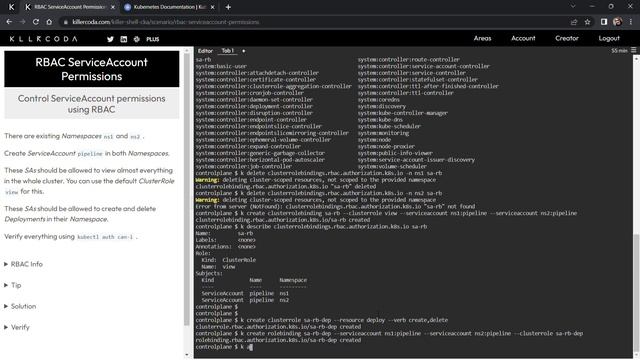Open the browser profile avatar
The image size is (640, 360).
[618, 22]
